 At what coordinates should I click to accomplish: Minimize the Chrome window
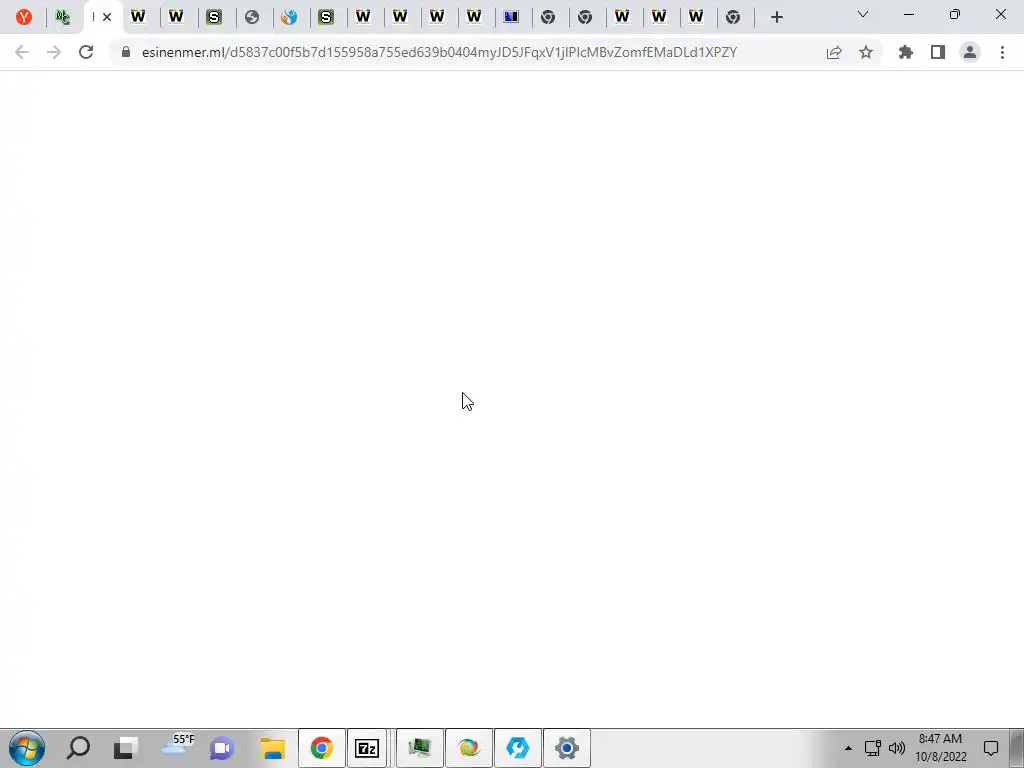point(909,14)
